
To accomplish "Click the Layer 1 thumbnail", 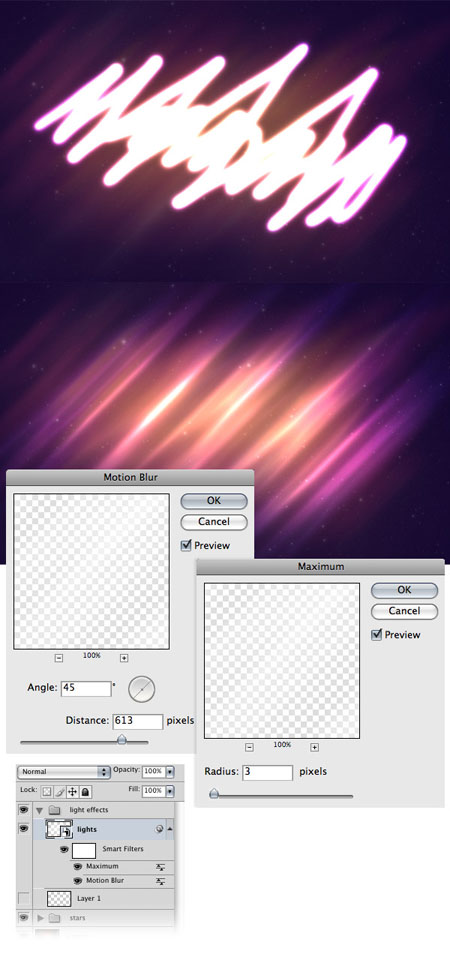I will tap(59, 898).
